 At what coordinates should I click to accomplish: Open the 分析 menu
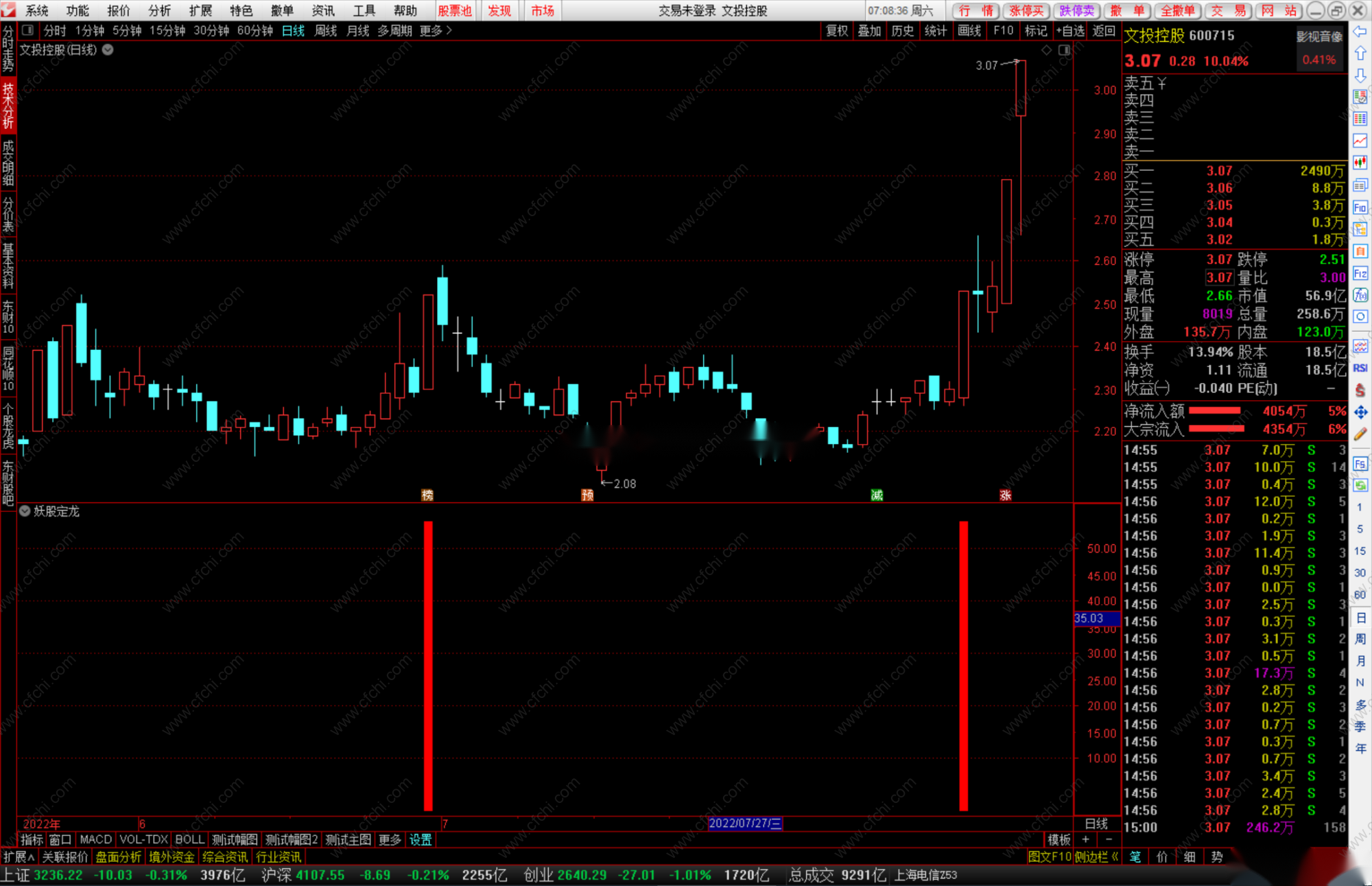159,10
